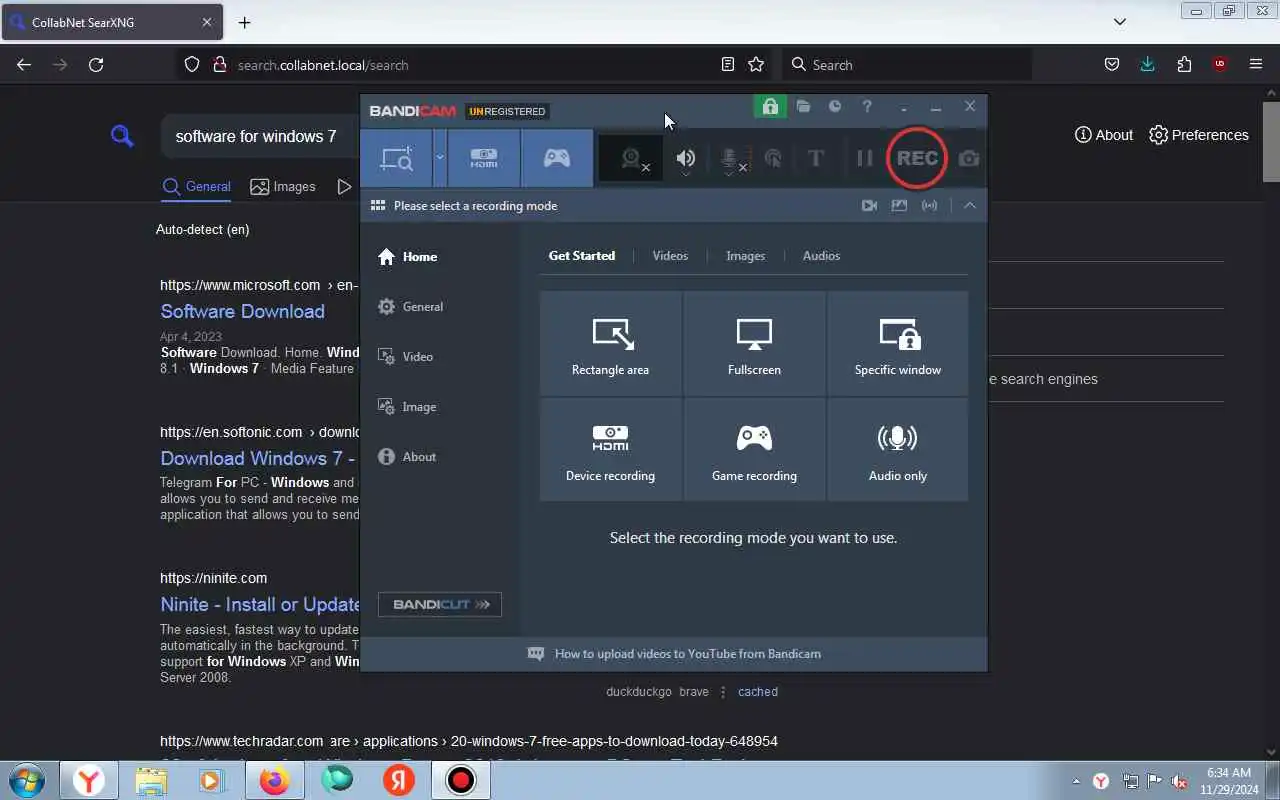Choose Audio only recording tile
This screenshot has height=800, width=1280.
898,450
